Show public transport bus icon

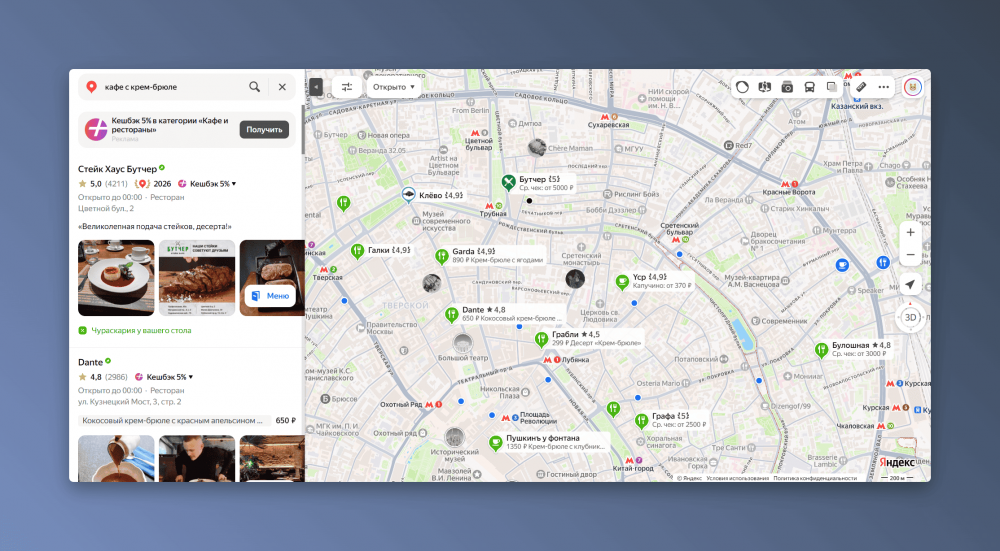[x=809, y=87]
